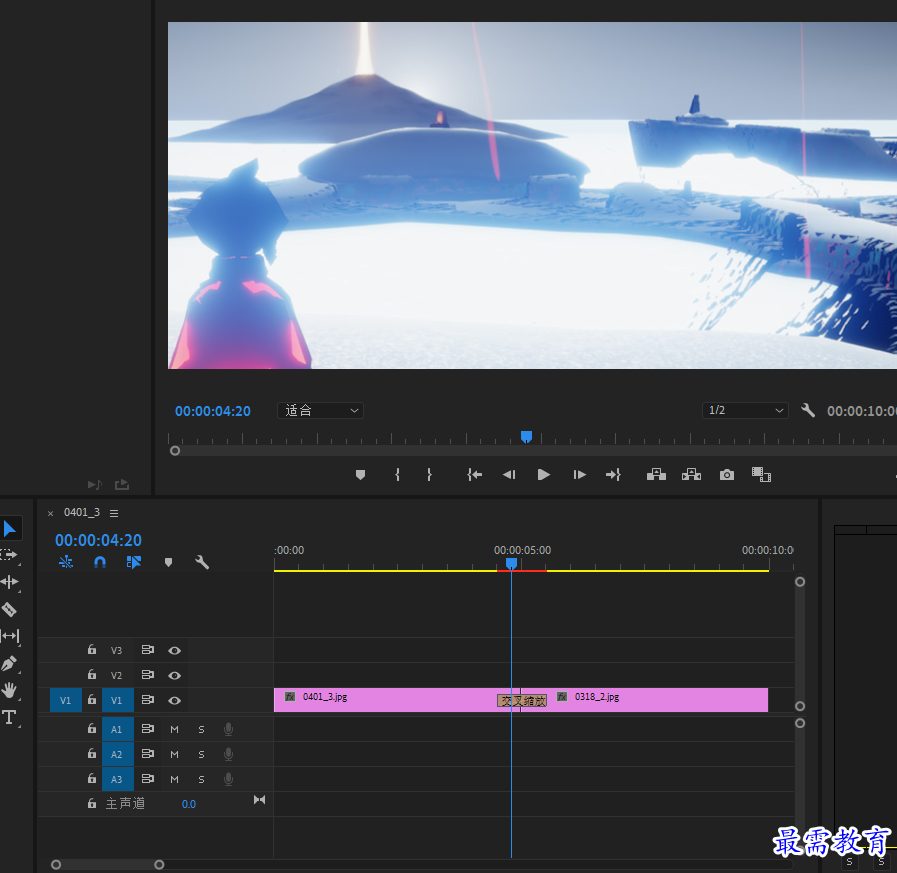Select the Razor tool

[x=9, y=609]
